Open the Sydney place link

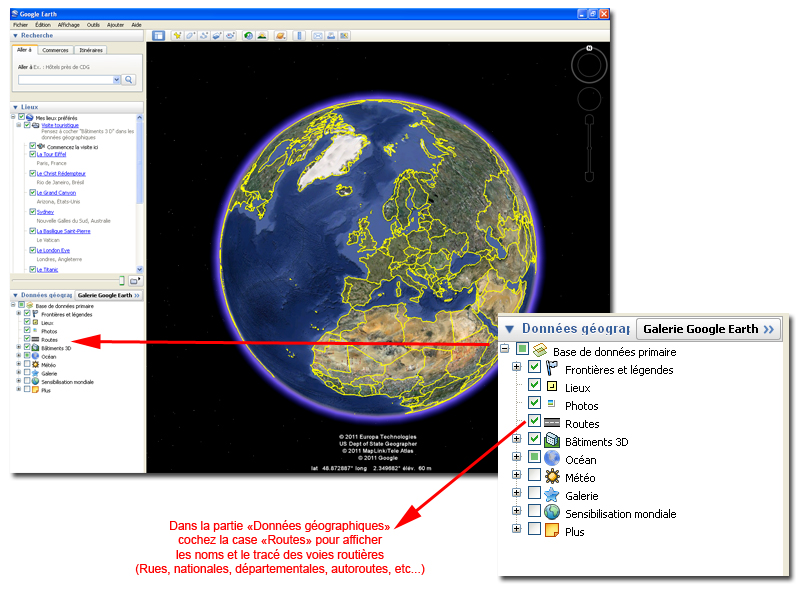[x=45, y=212]
